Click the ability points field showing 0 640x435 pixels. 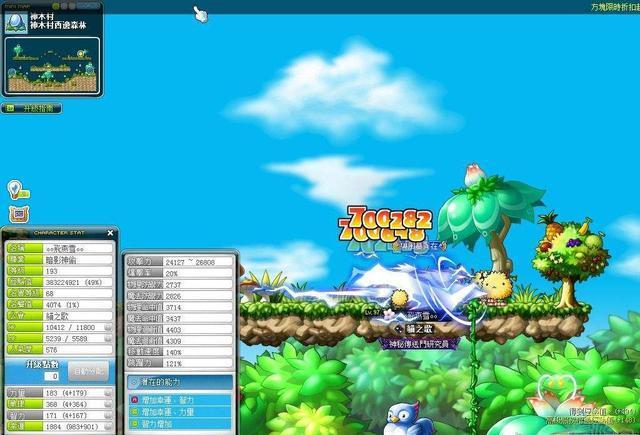[x=51, y=376]
